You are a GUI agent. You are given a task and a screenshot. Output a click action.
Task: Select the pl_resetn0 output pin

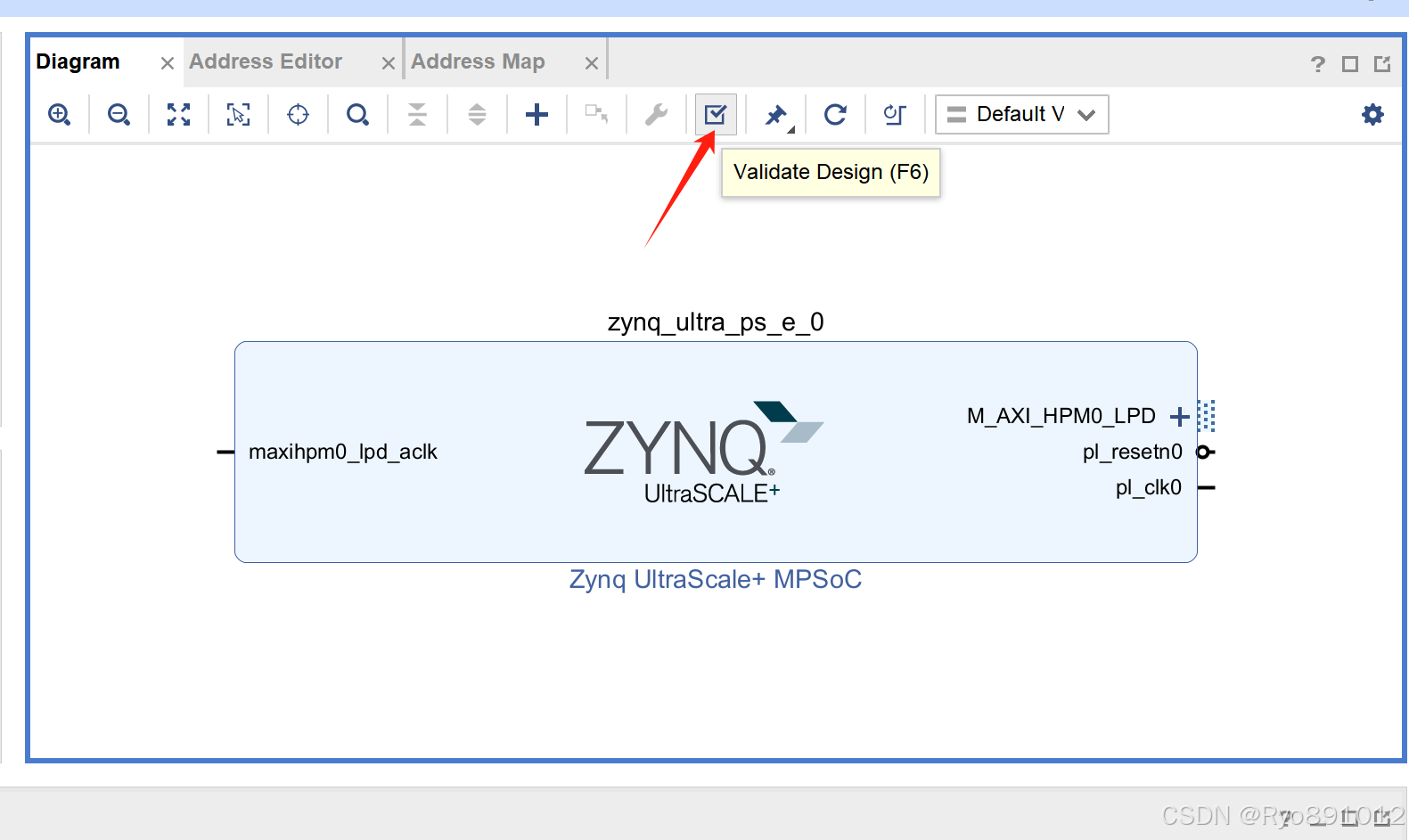[1206, 453]
